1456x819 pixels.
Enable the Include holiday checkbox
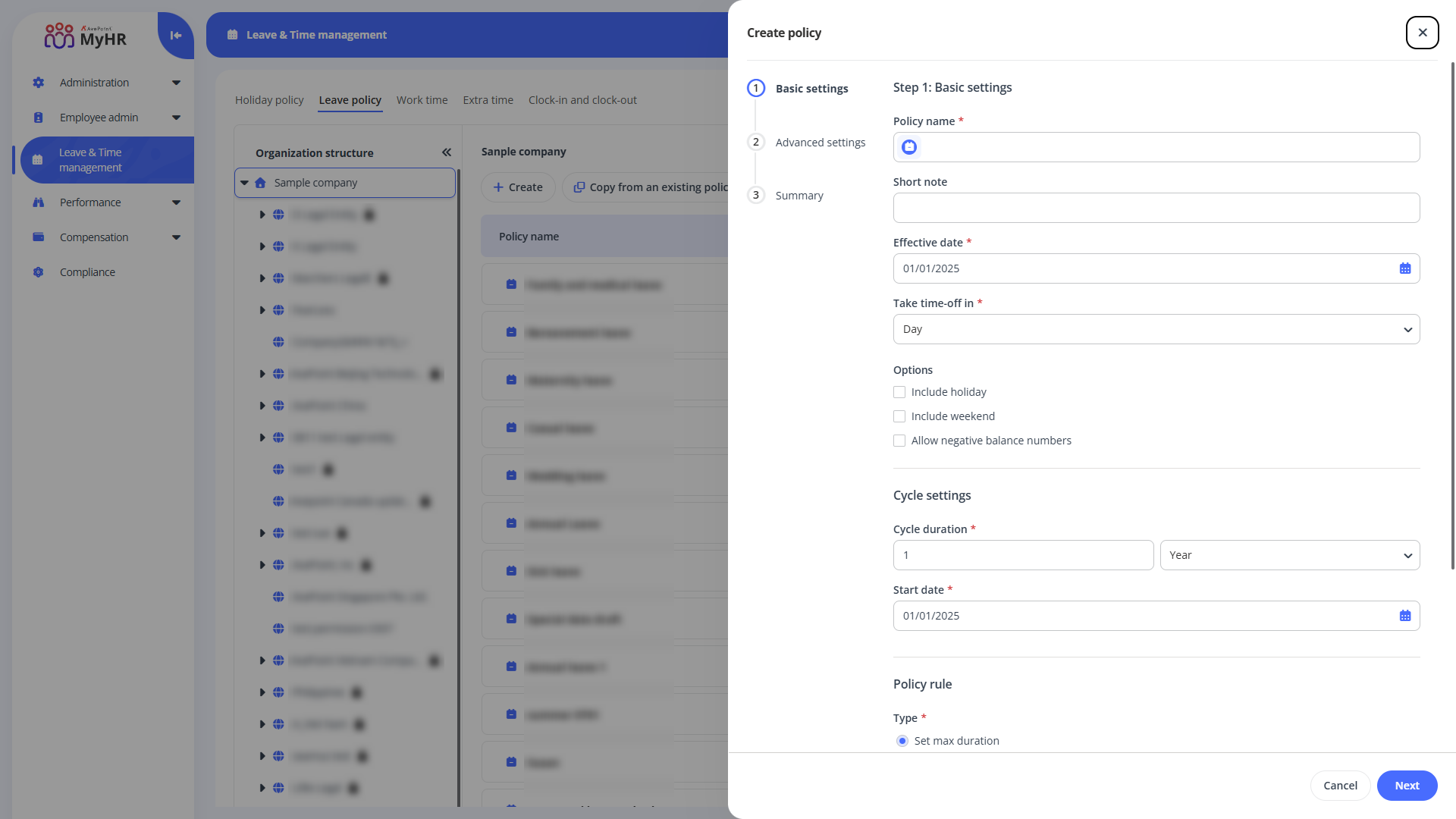pos(899,392)
